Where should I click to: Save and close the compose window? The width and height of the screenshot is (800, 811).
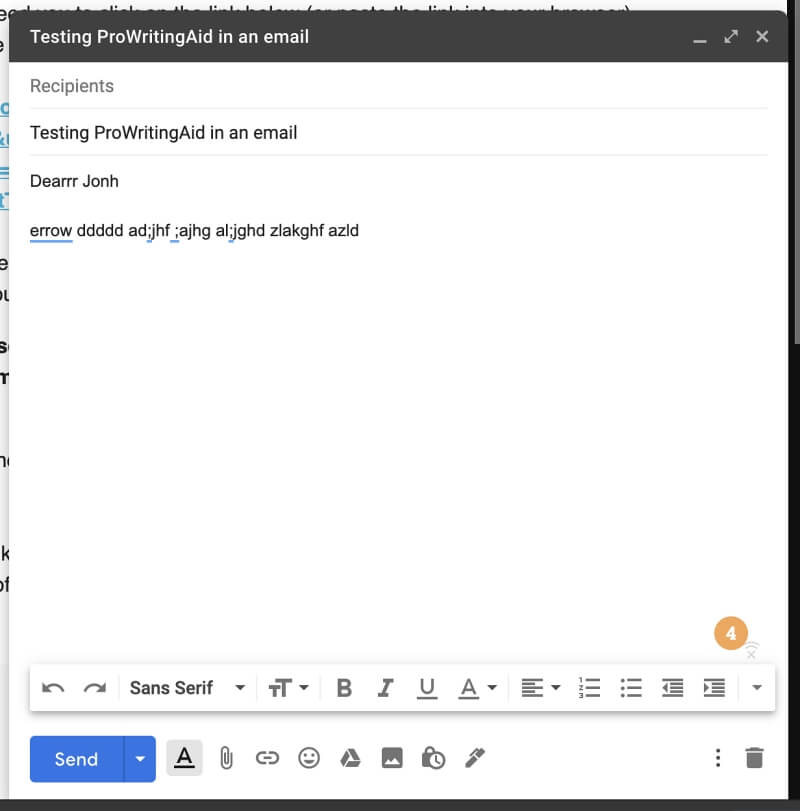point(762,37)
